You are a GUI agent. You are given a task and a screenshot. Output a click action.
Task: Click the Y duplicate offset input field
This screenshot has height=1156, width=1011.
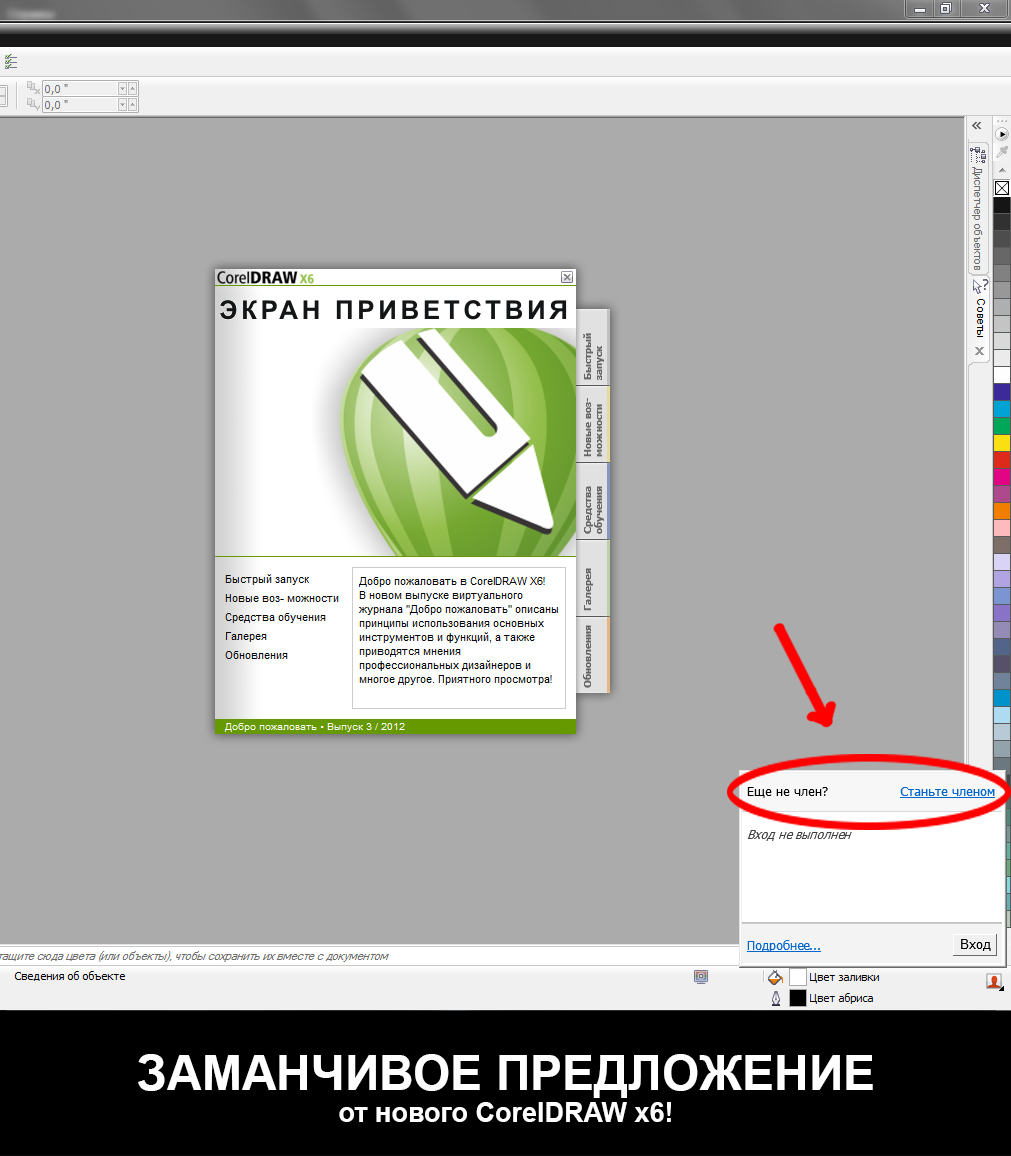(x=80, y=105)
